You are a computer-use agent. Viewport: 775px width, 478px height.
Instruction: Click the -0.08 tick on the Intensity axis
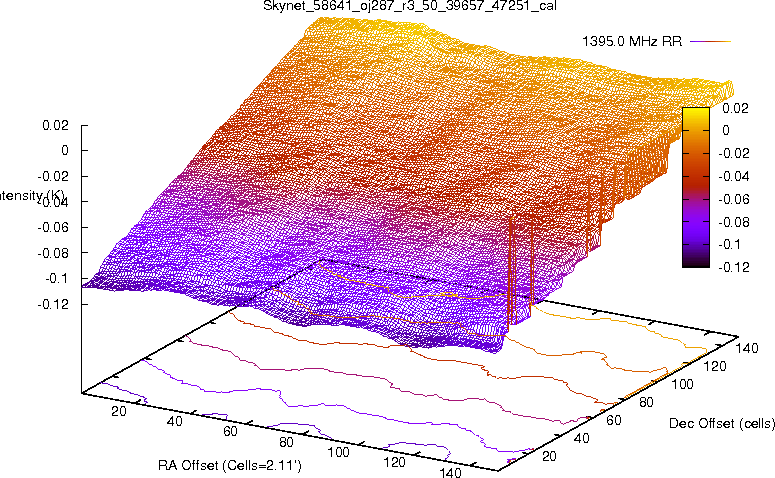[53, 253]
